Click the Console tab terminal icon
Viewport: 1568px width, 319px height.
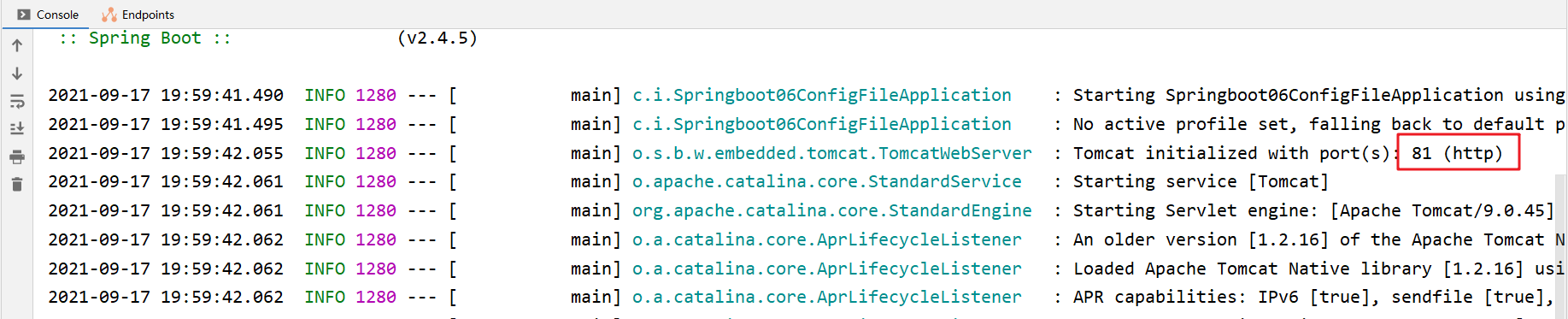click(24, 15)
